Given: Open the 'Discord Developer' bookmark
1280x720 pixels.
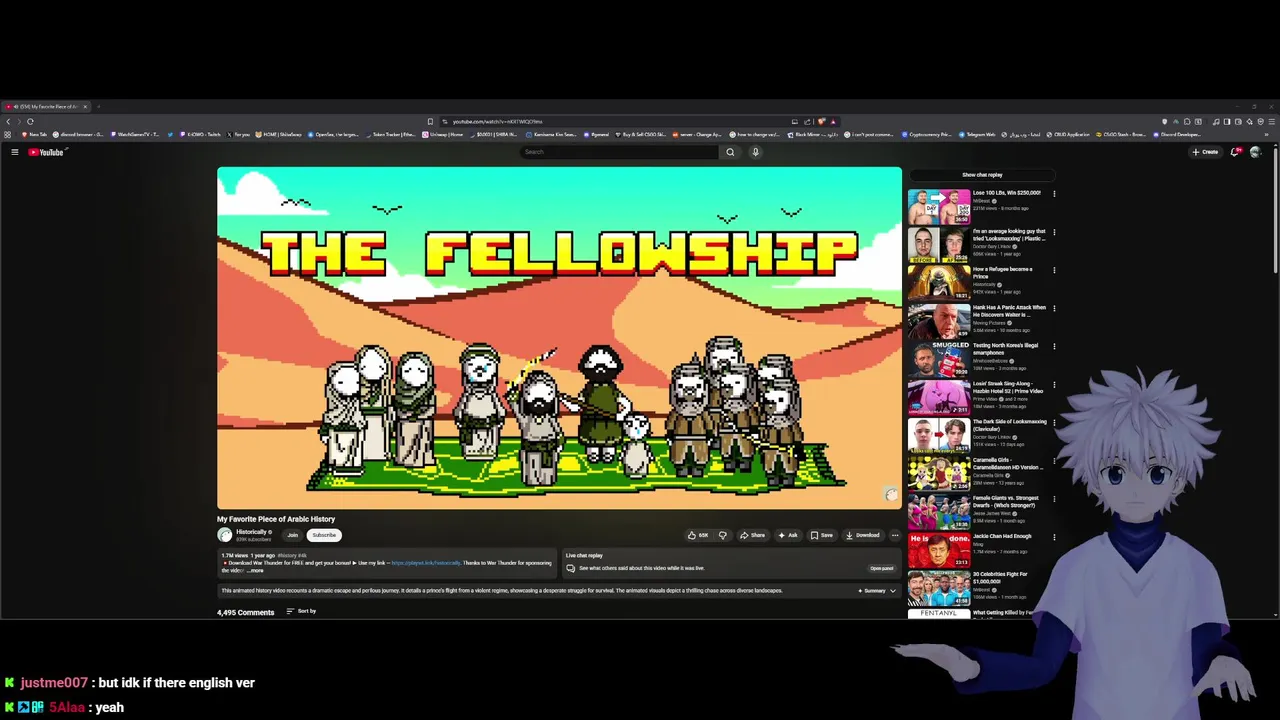Looking at the screenshot, I should tap(1176, 134).
